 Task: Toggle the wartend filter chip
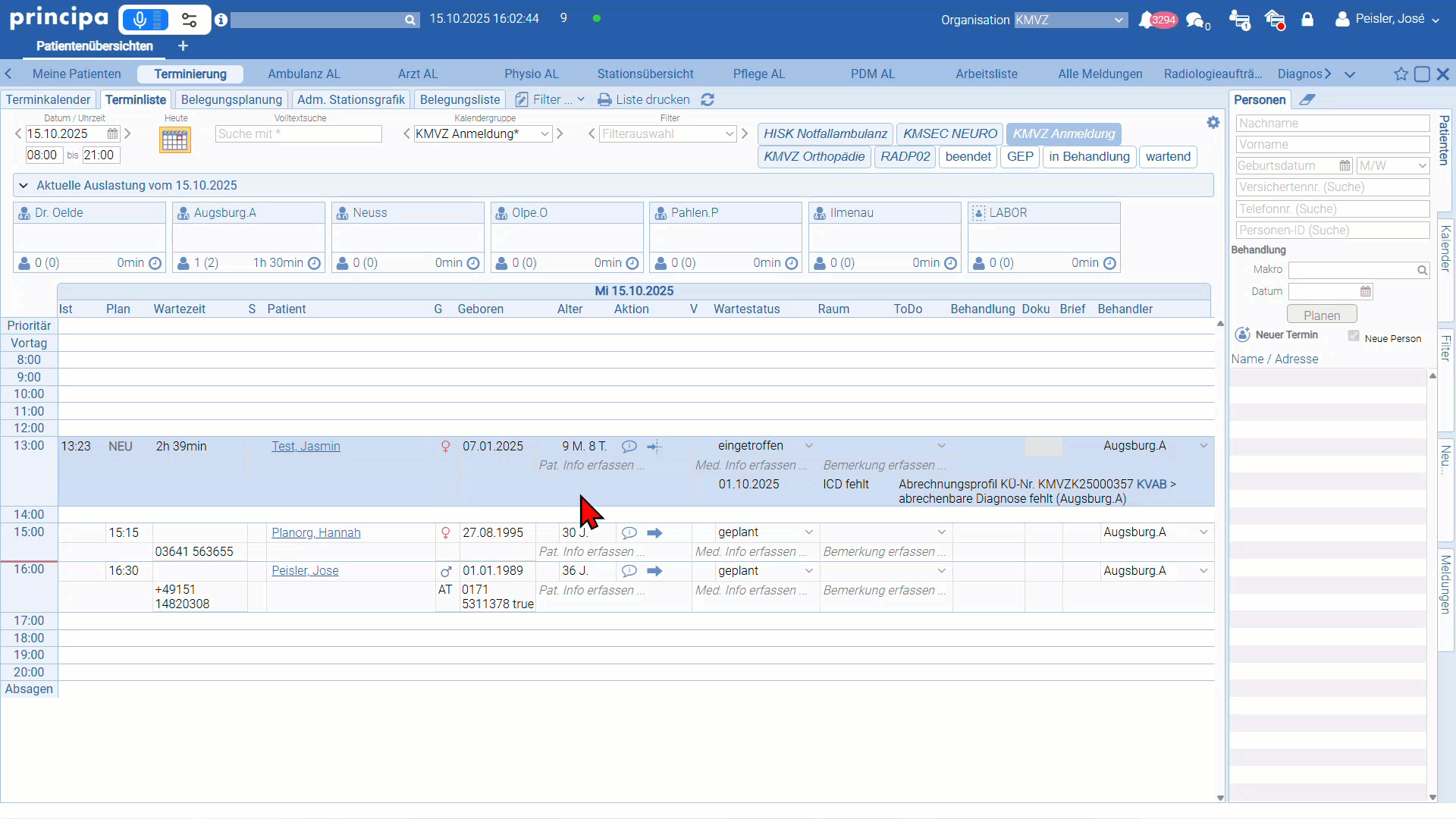pos(1167,157)
